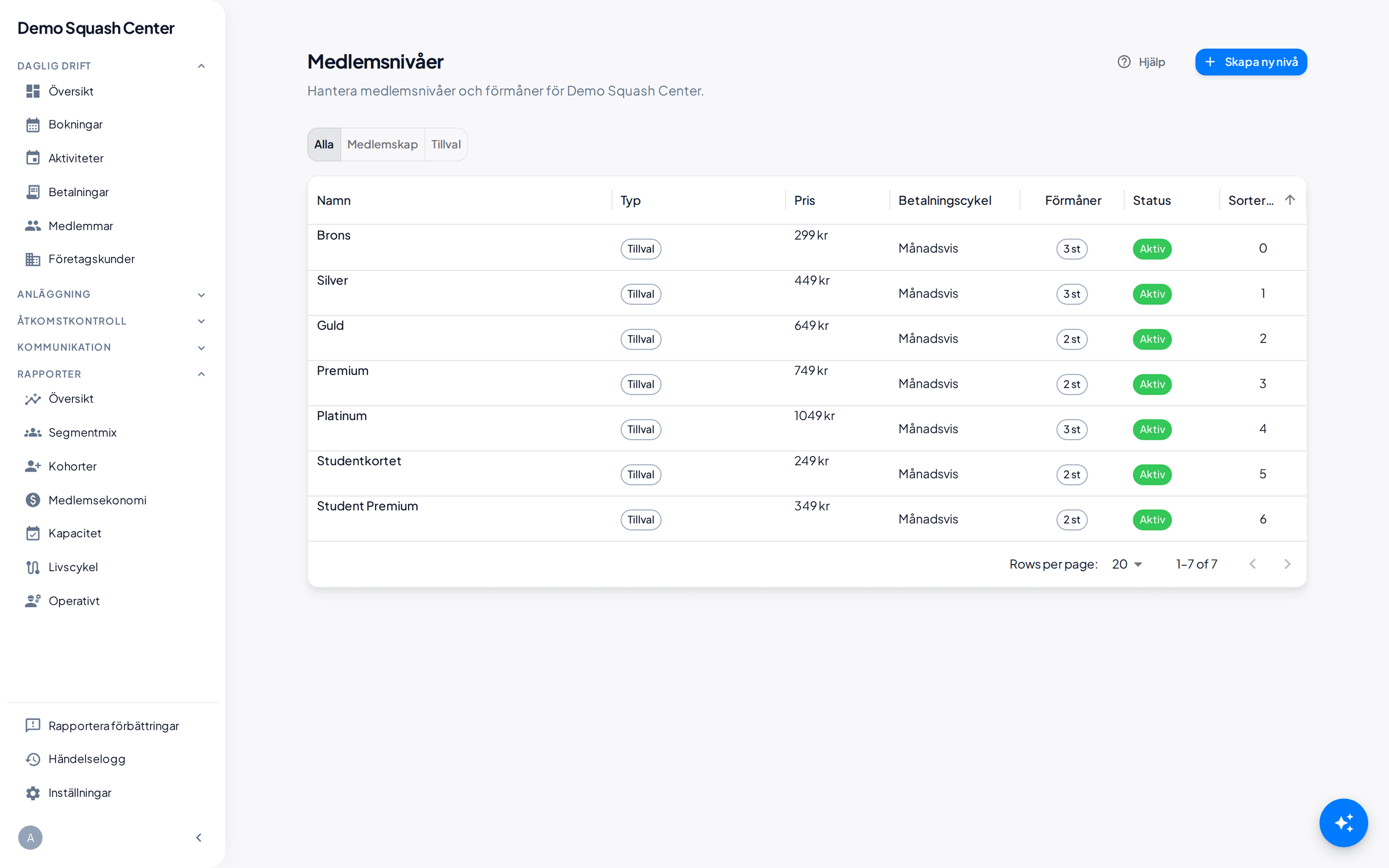The width and height of the screenshot is (1389, 868).
Task: Open the user avatar A
Action: 30,837
